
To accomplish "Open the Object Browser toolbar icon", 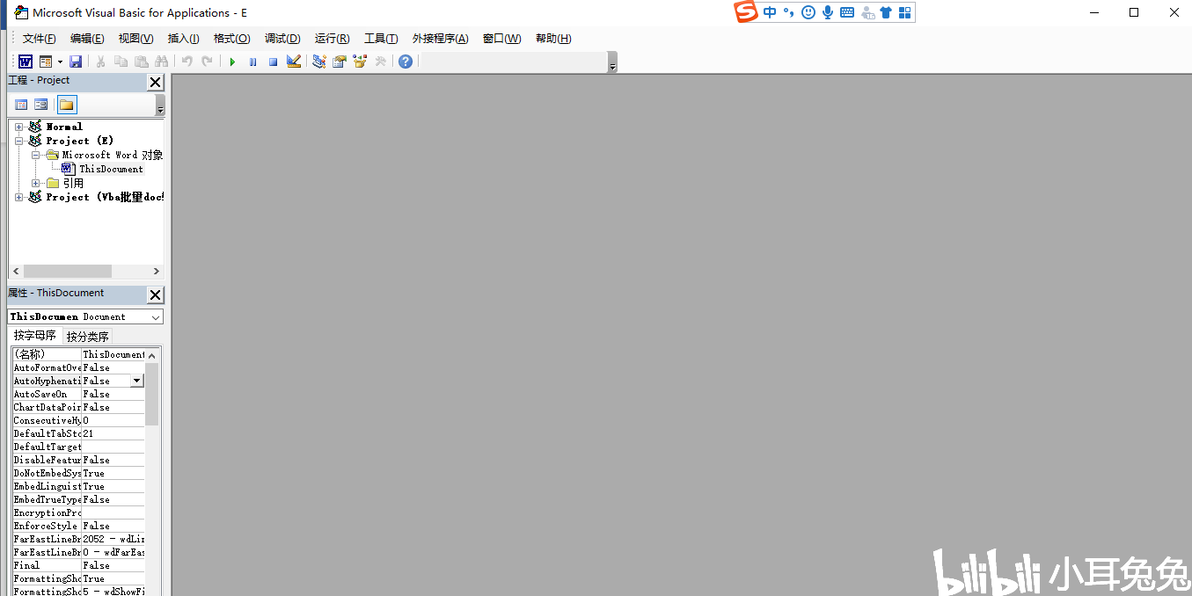I will click(x=360, y=62).
